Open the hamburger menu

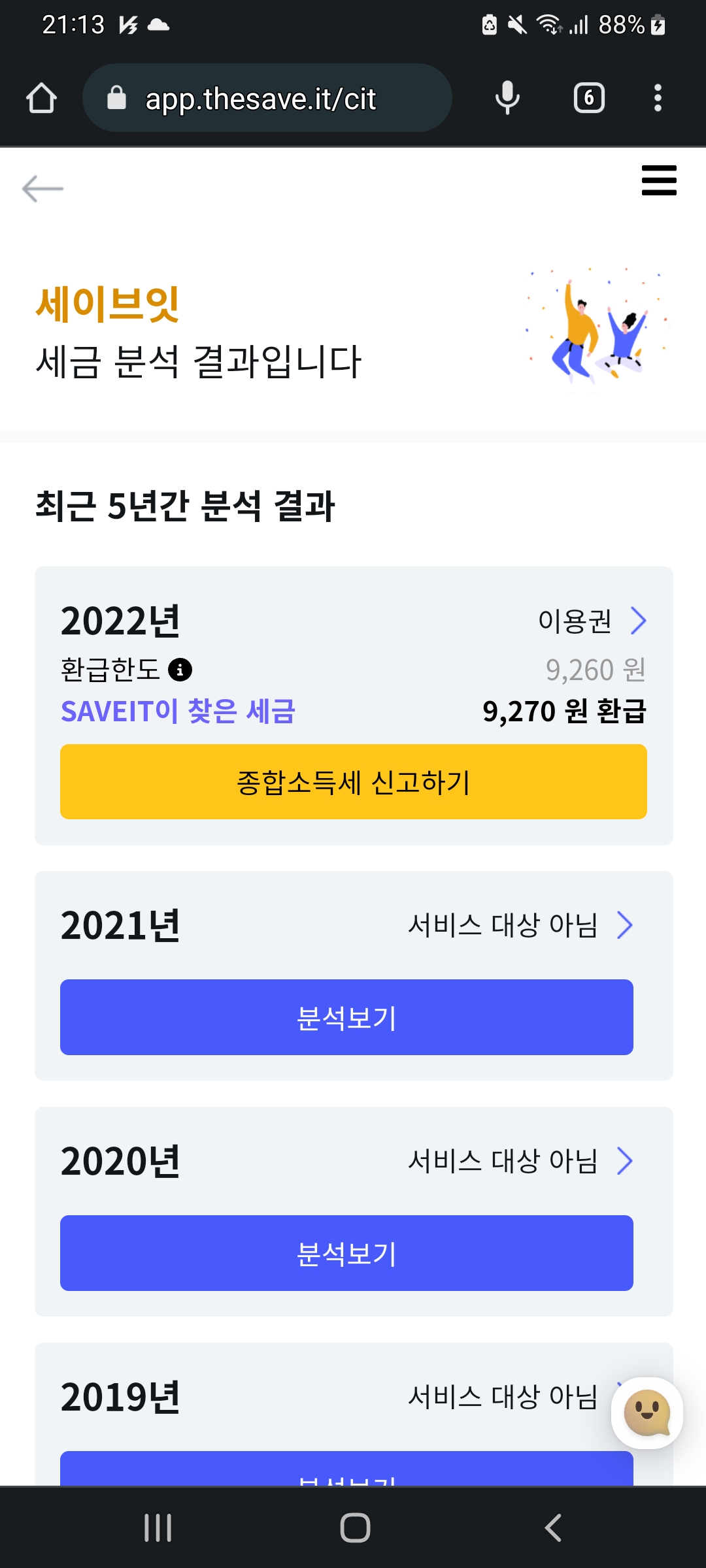pos(659,180)
